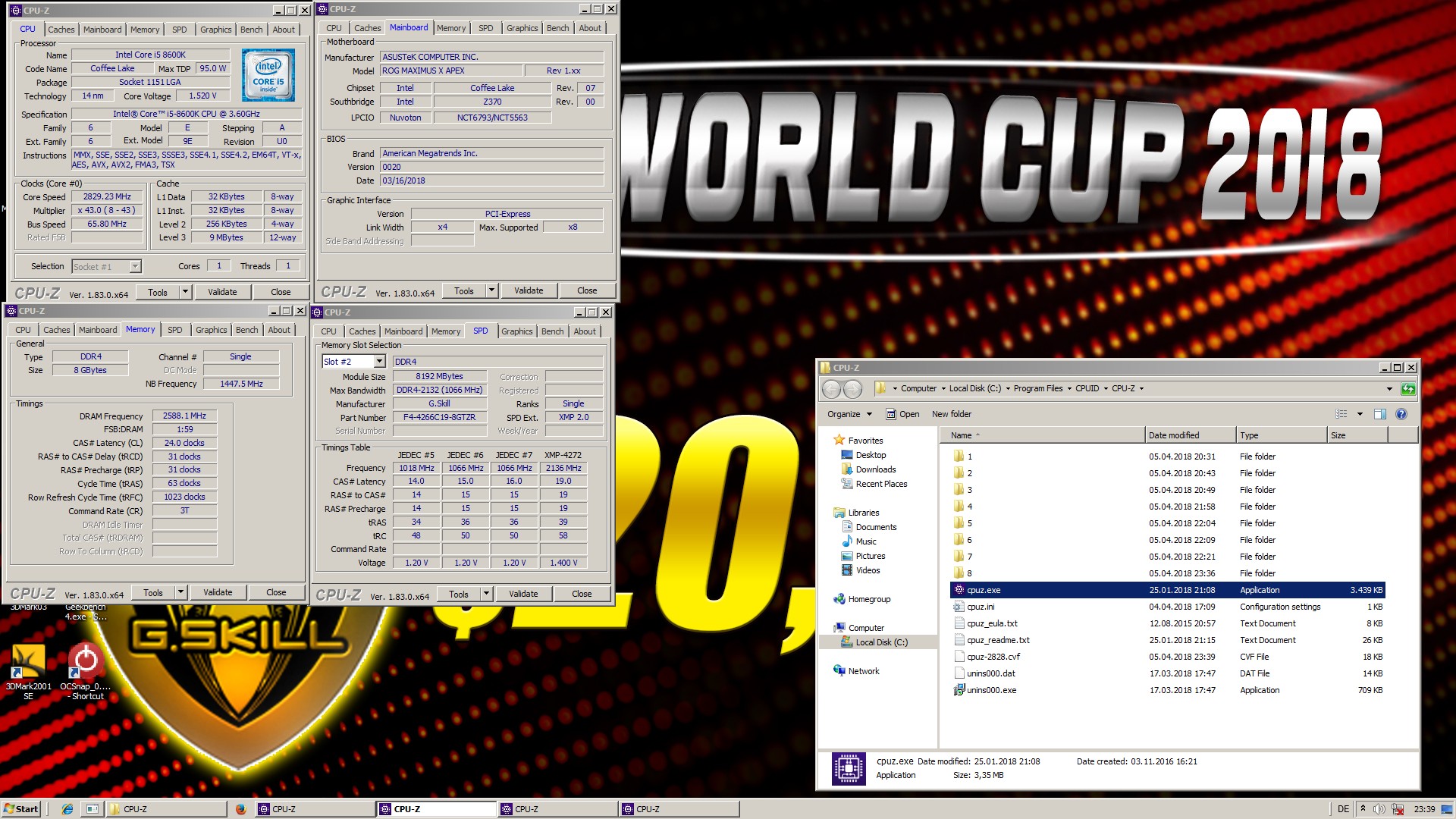
Task: Select Network in navigation pane
Action: tap(864, 671)
